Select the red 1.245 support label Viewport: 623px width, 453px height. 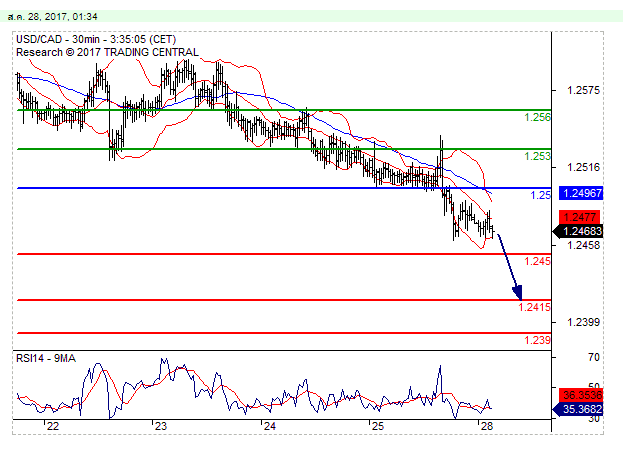(x=537, y=261)
